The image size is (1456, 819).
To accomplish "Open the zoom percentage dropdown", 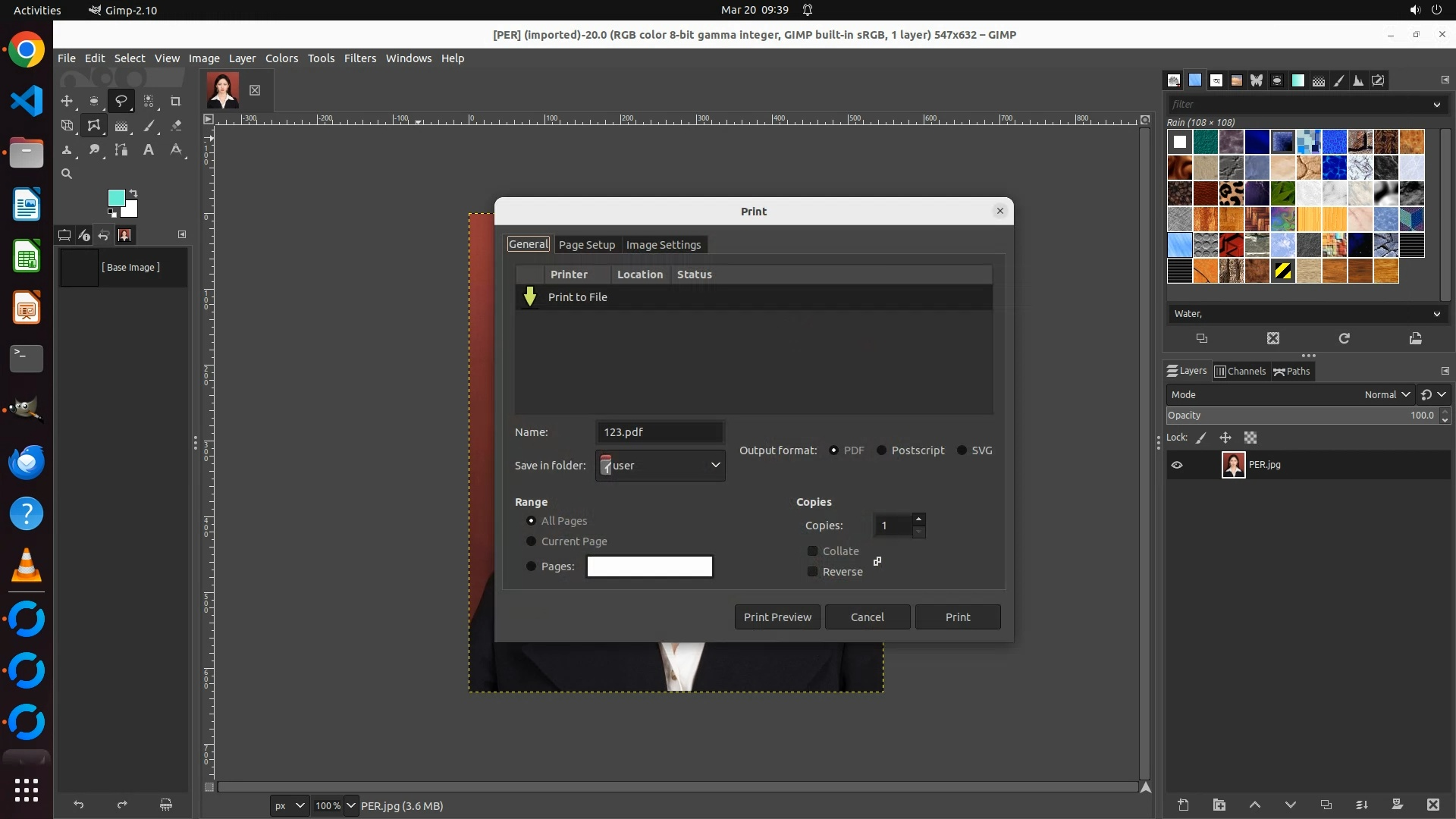I will 351,805.
